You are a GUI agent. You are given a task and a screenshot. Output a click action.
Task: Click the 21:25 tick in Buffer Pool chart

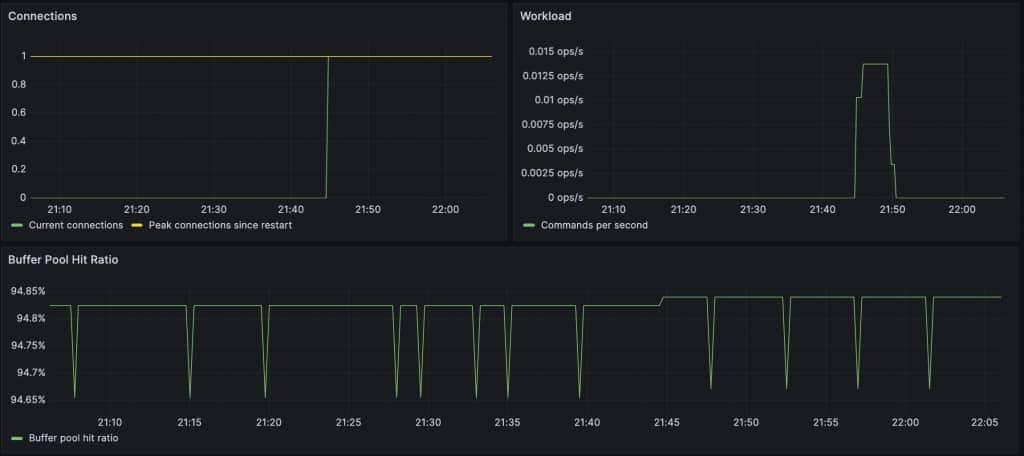coord(348,423)
